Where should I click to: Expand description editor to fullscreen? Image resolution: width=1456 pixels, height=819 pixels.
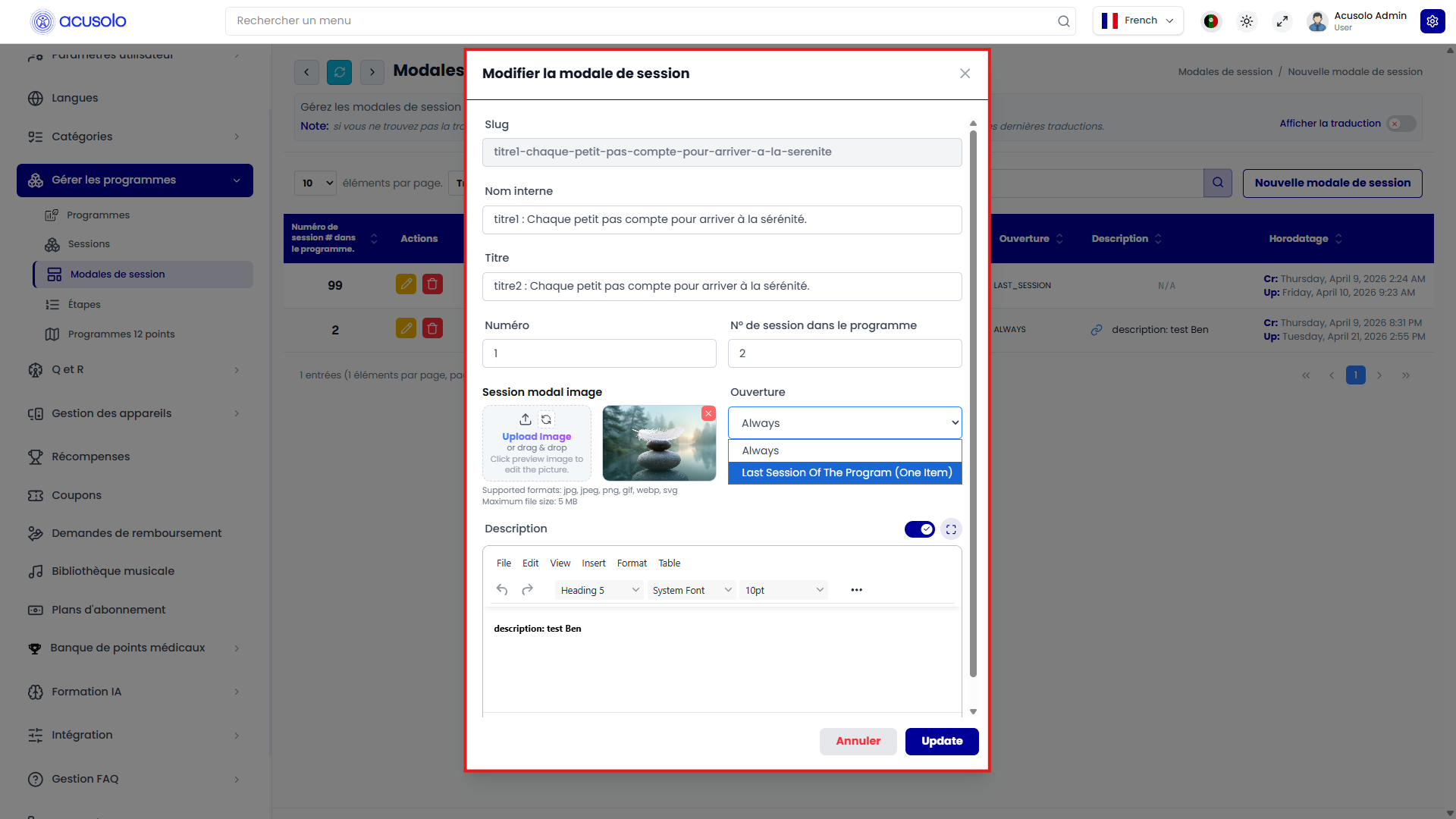[x=951, y=529]
